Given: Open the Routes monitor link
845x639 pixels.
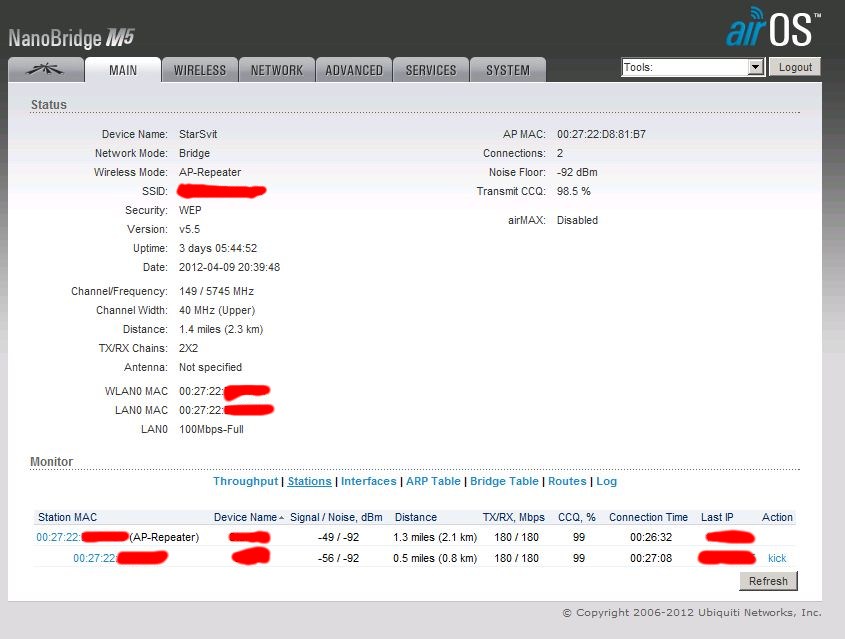Looking at the screenshot, I should pos(567,481).
